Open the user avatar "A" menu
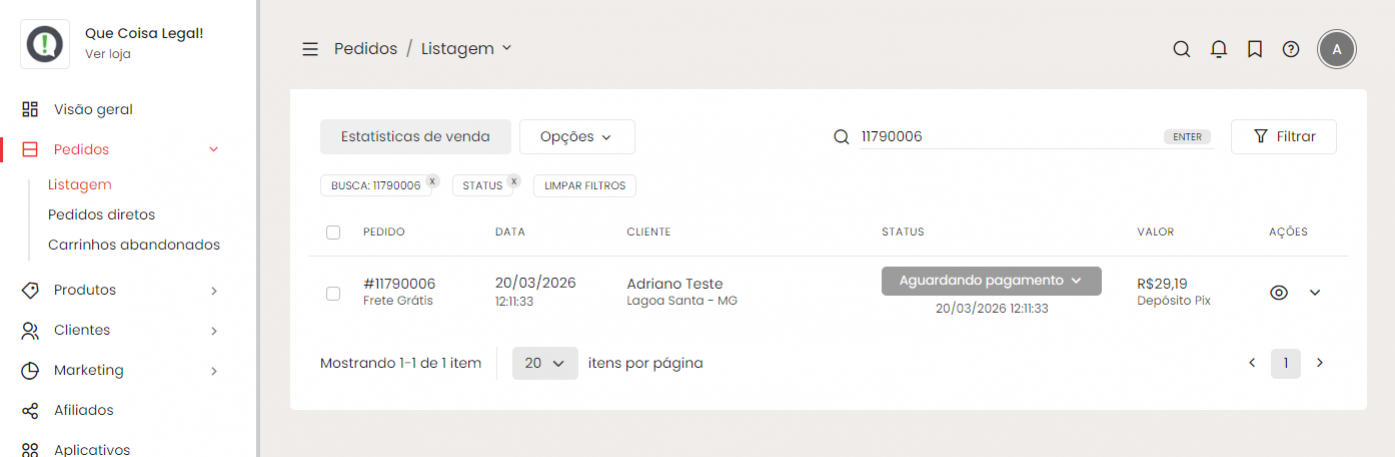 [1337, 49]
